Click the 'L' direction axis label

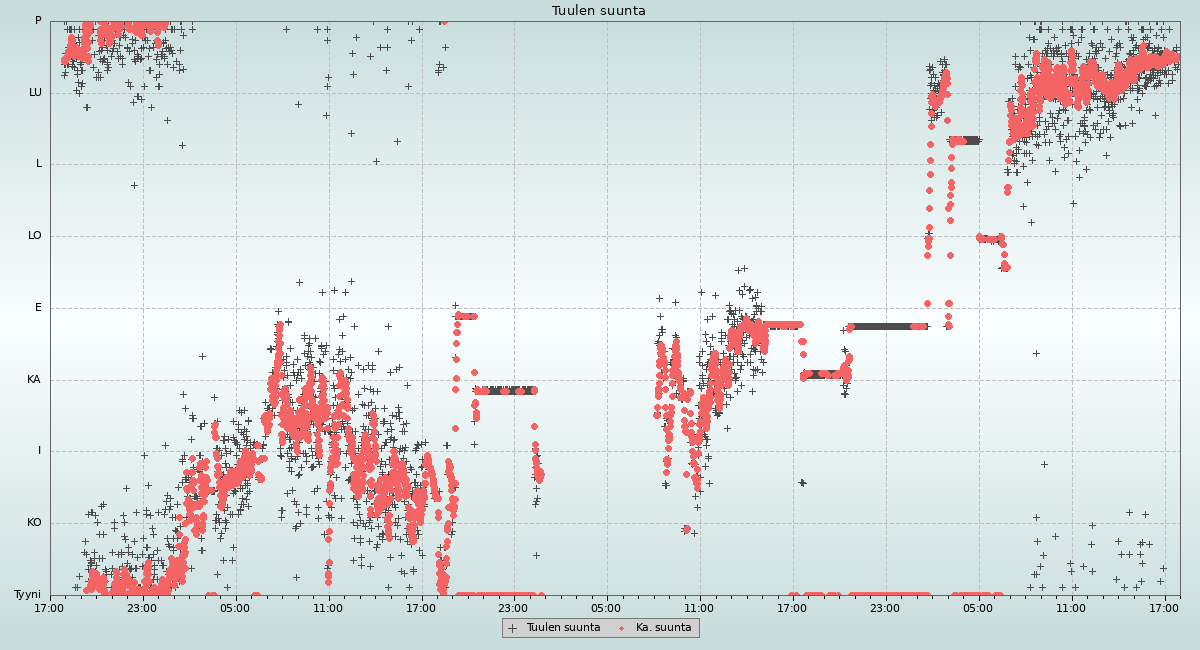coord(39,164)
